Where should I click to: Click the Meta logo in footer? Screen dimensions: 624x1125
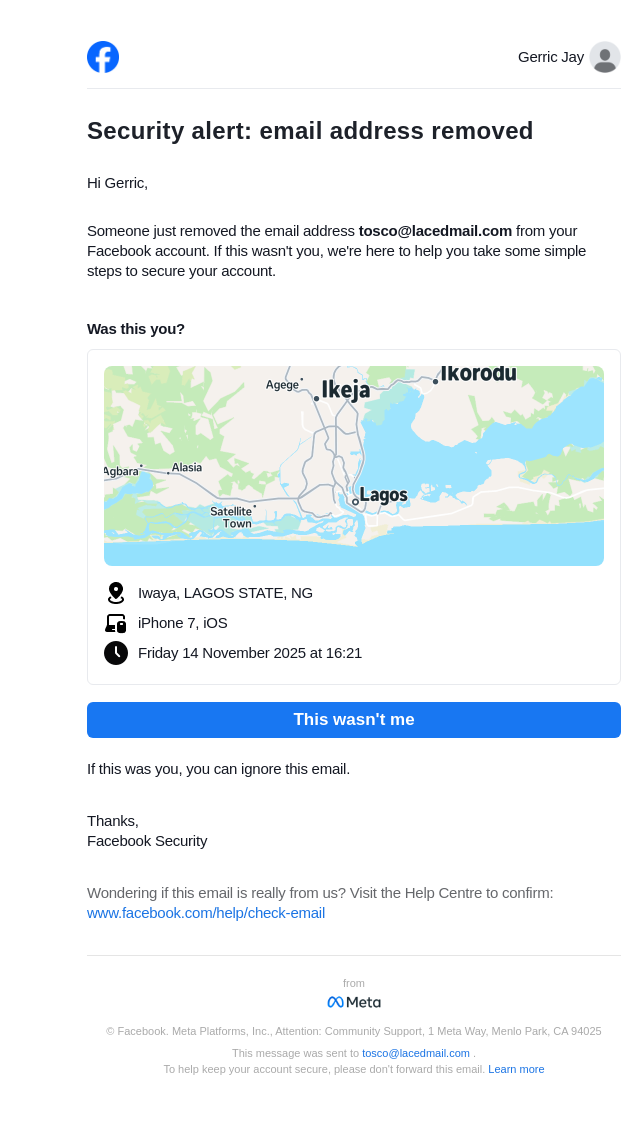tap(354, 1002)
